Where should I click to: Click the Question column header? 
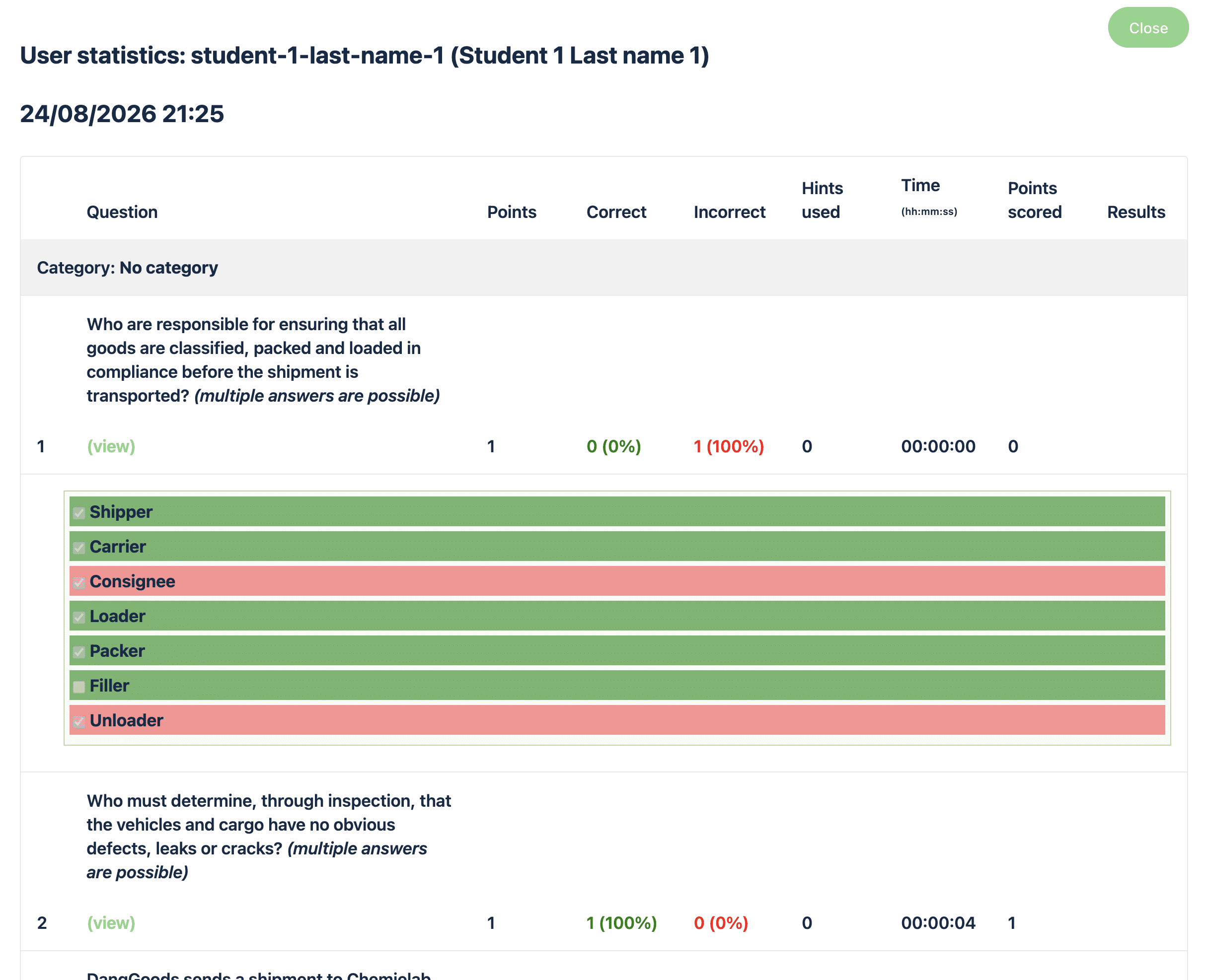click(x=122, y=212)
